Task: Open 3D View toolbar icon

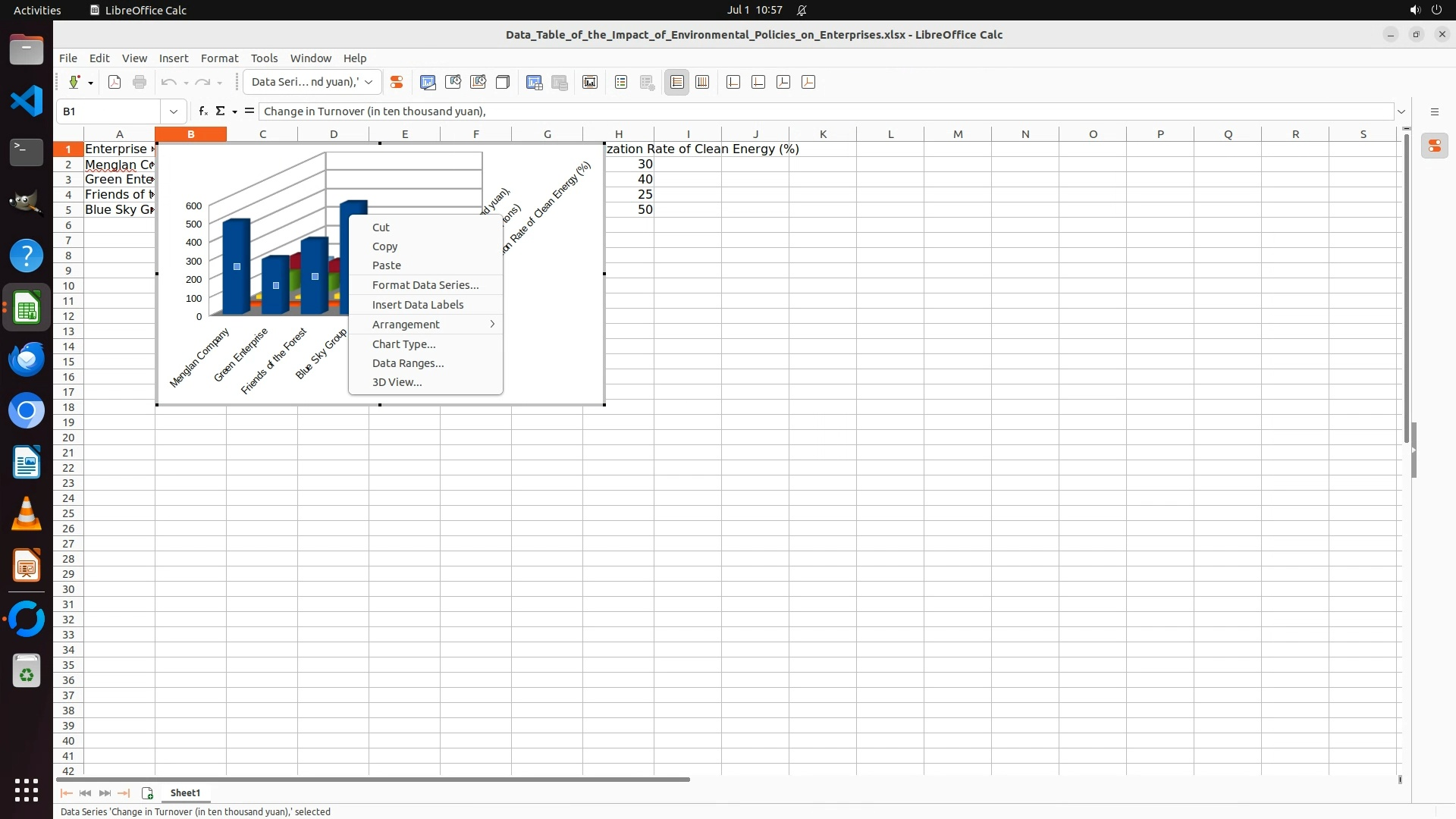Action: 502,82
